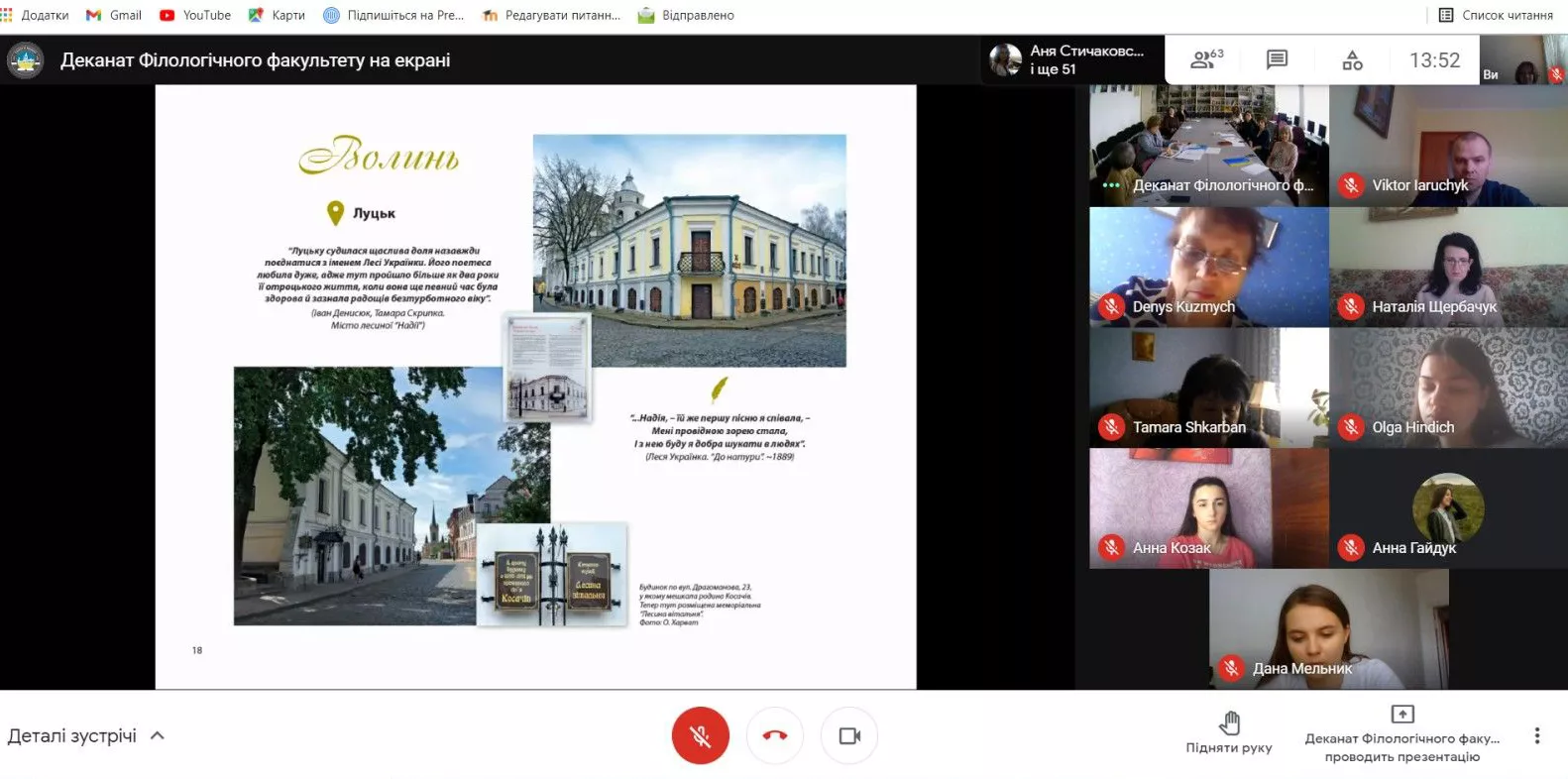This screenshot has height=779, width=1568.
Task: Unmute the microphone
Action: pos(700,735)
